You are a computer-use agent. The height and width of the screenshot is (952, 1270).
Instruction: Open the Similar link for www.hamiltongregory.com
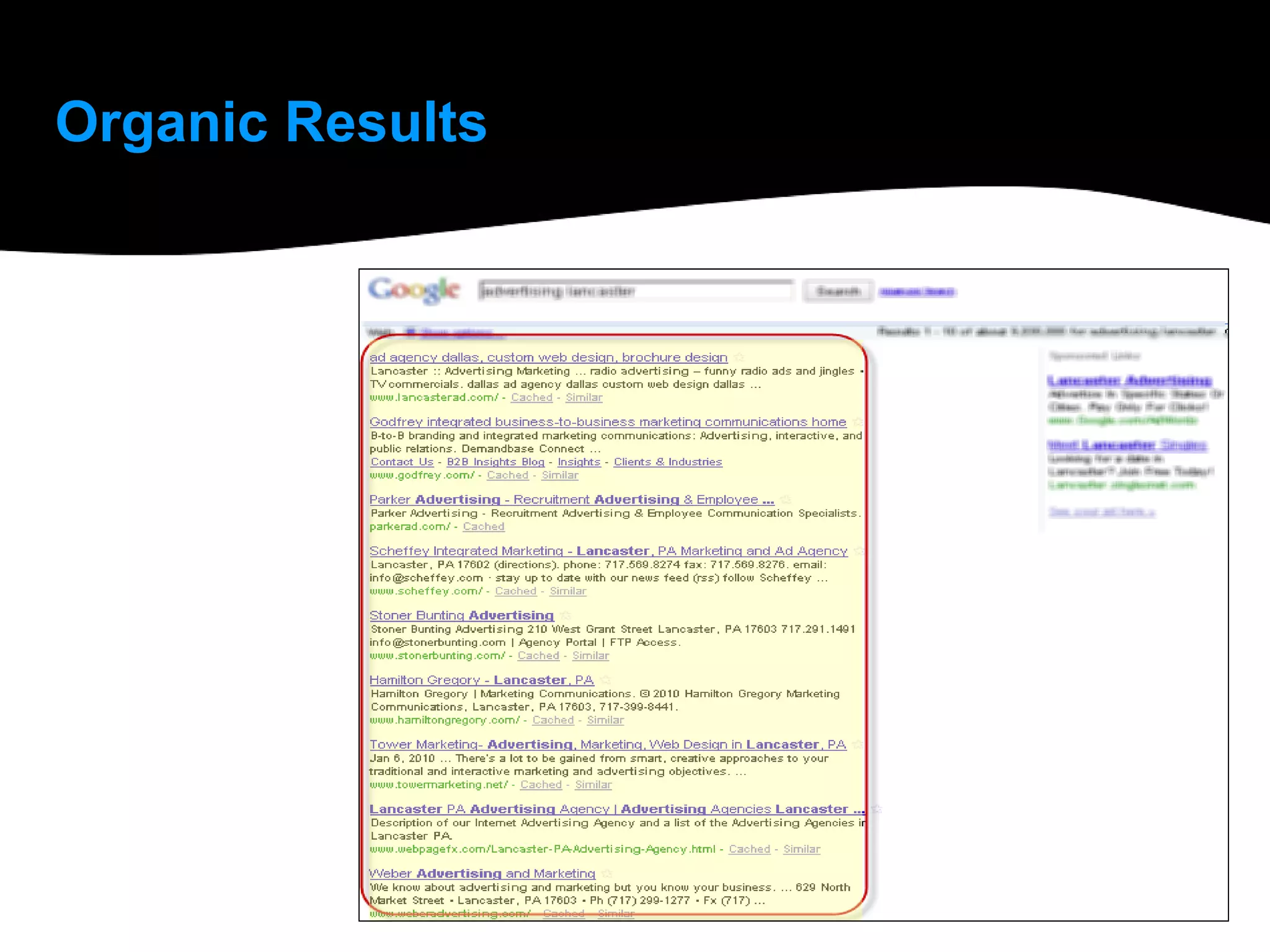(606, 720)
